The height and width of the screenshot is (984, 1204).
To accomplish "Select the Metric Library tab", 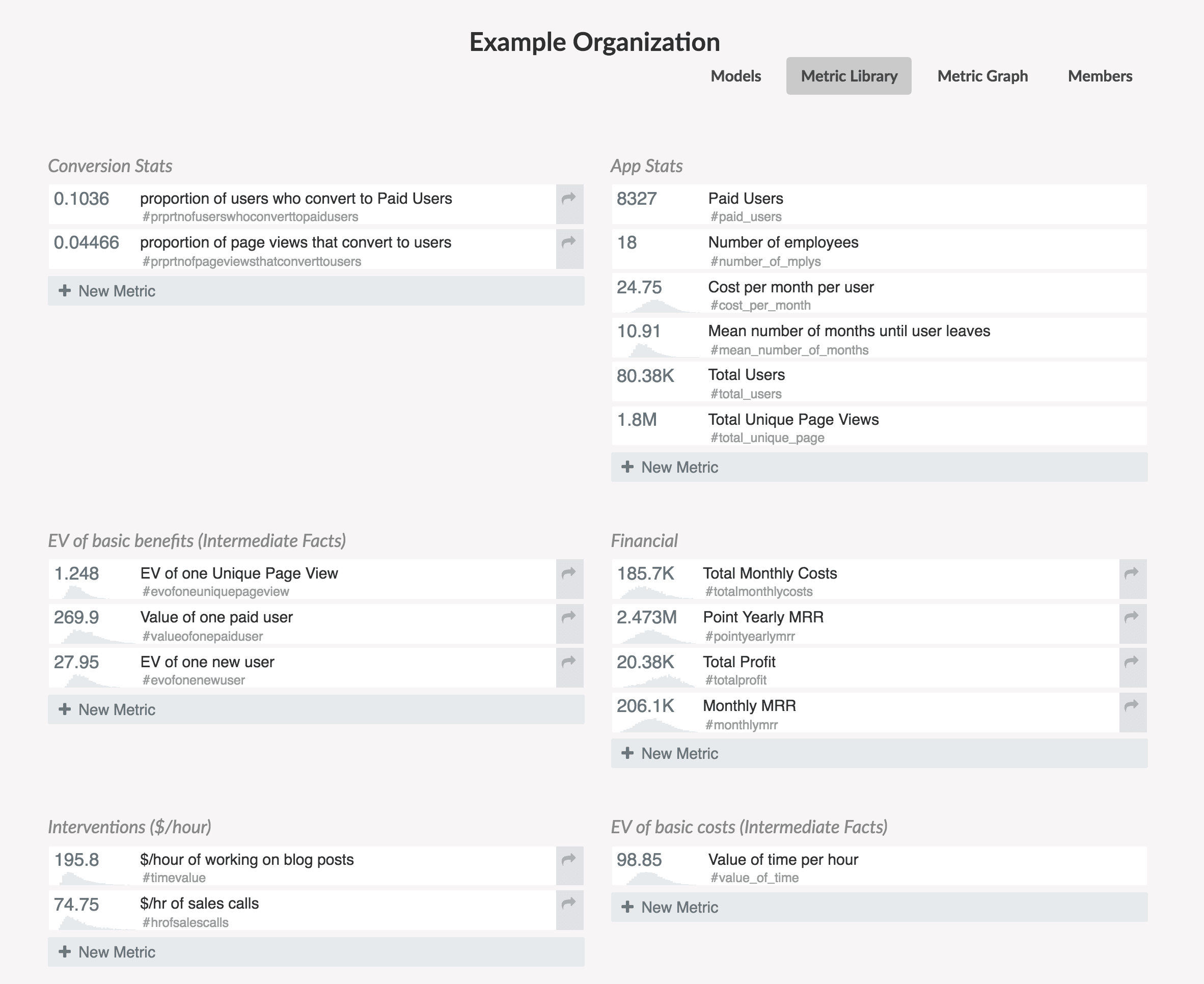I will (x=849, y=76).
